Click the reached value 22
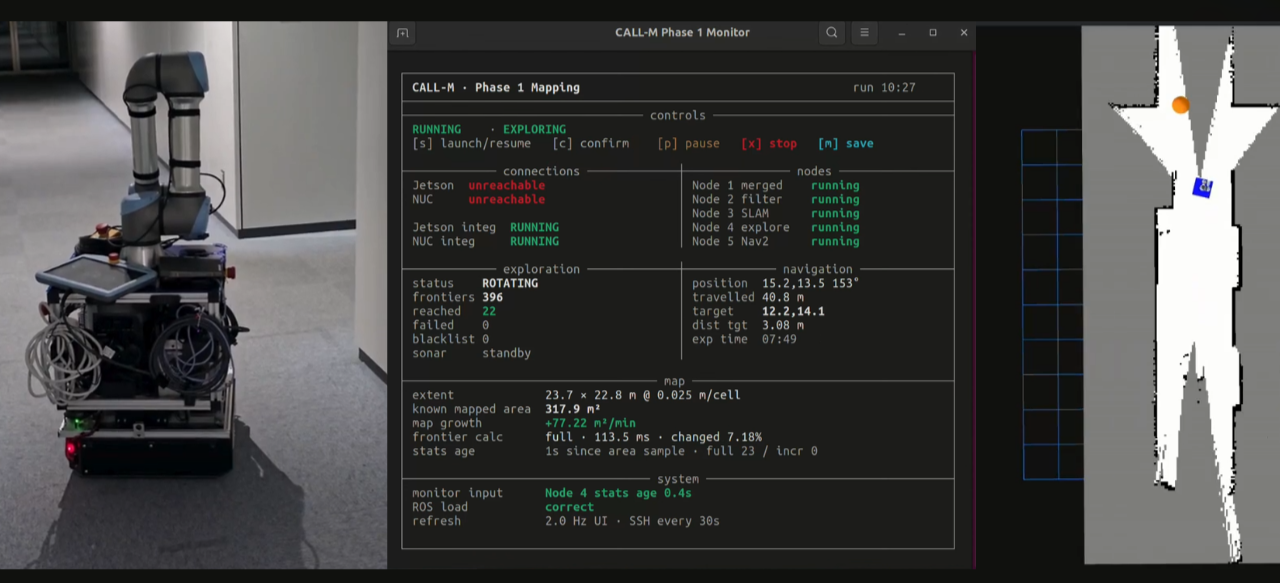The width and height of the screenshot is (1280, 583). (x=489, y=312)
